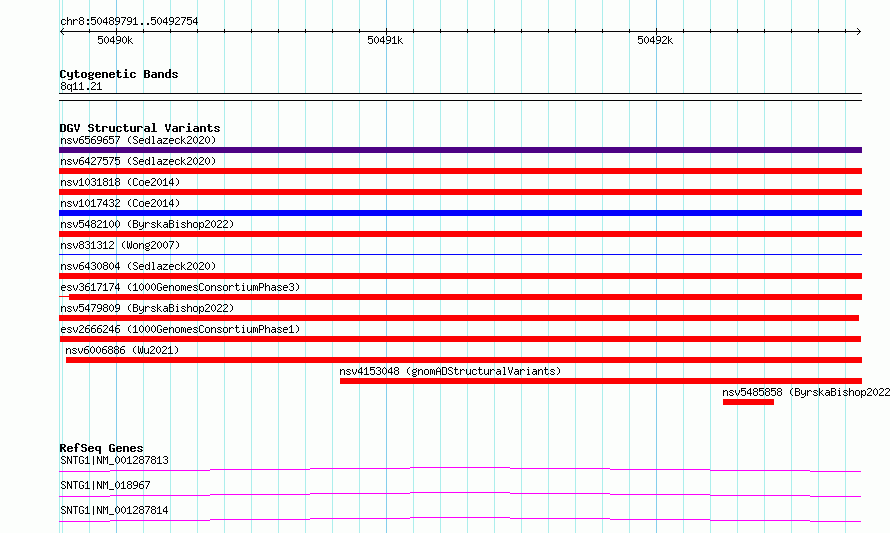Click the thin blue nsv831312 line

(460, 254)
